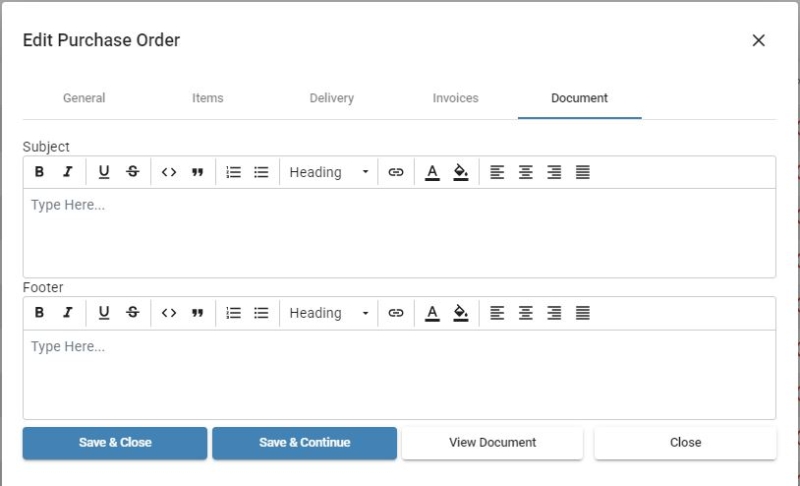Insert code block in Subject editor

point(169,172)
